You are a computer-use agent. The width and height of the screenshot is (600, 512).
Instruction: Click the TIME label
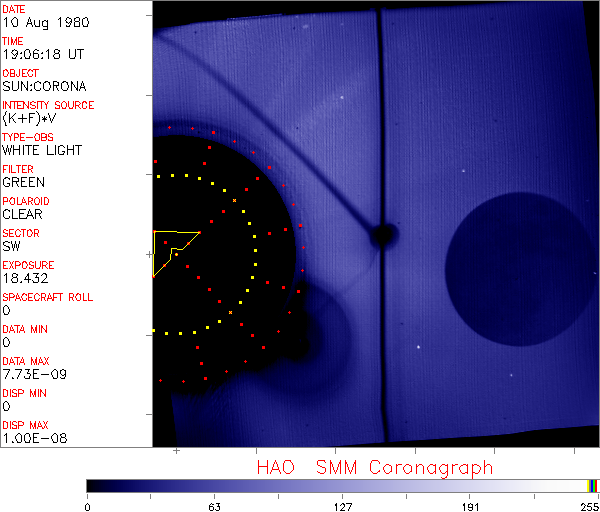pyautogui.click(x=13, y=41)
